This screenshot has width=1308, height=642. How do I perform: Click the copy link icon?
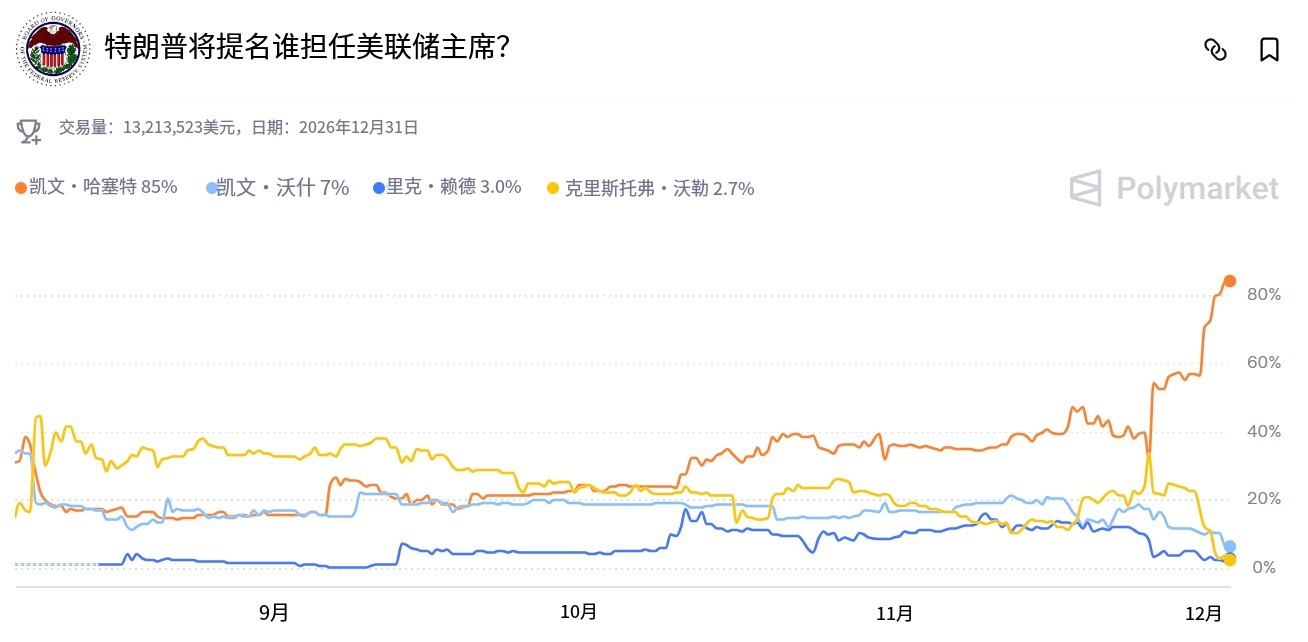(x=1215, y=49)
